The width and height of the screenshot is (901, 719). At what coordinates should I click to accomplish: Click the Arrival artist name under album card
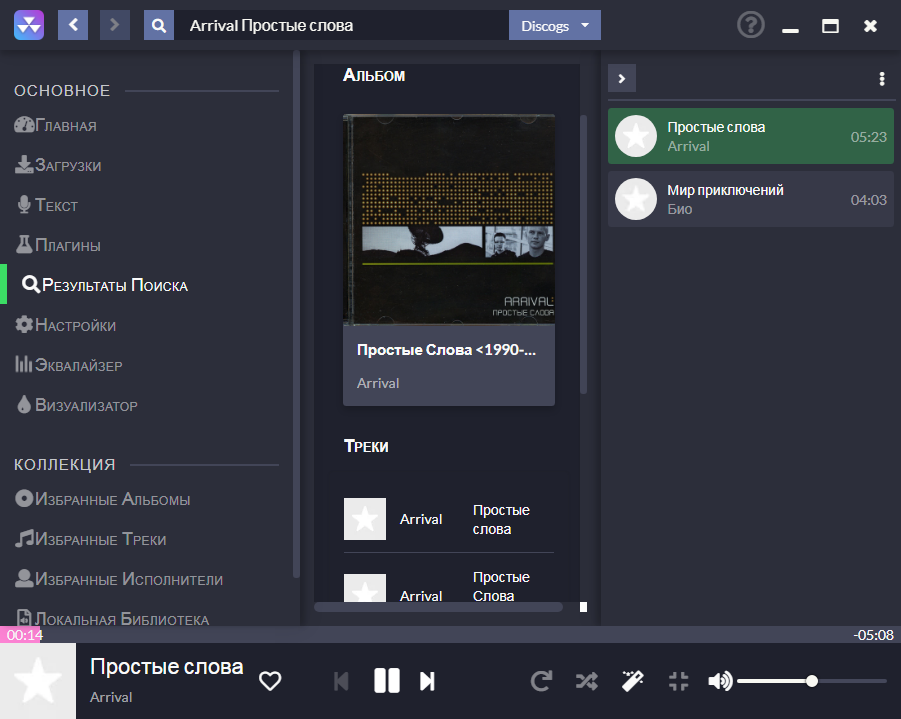coord(378,383)
